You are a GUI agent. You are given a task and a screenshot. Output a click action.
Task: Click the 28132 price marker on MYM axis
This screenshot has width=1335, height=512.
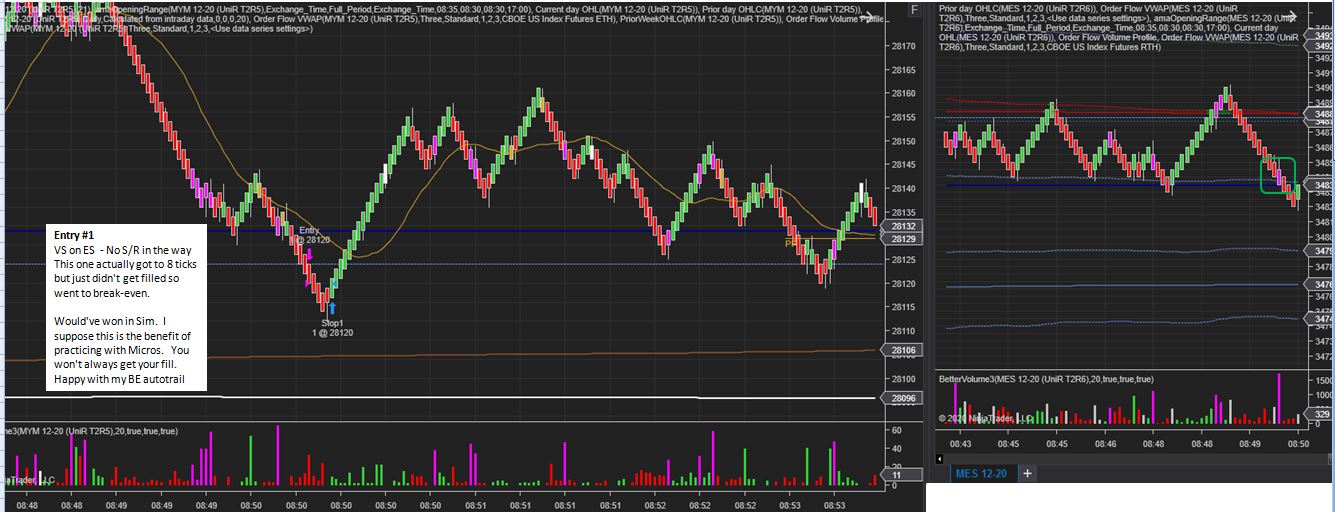click(904, 227)
